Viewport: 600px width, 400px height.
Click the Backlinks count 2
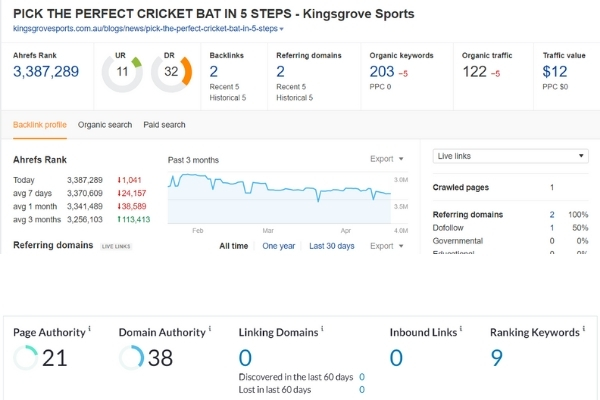click(x=214, y=72)
